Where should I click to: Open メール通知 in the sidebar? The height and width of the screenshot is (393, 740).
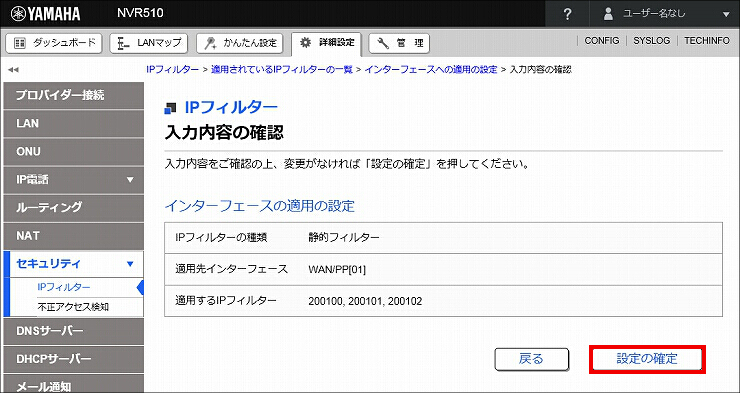pos(73,384)
